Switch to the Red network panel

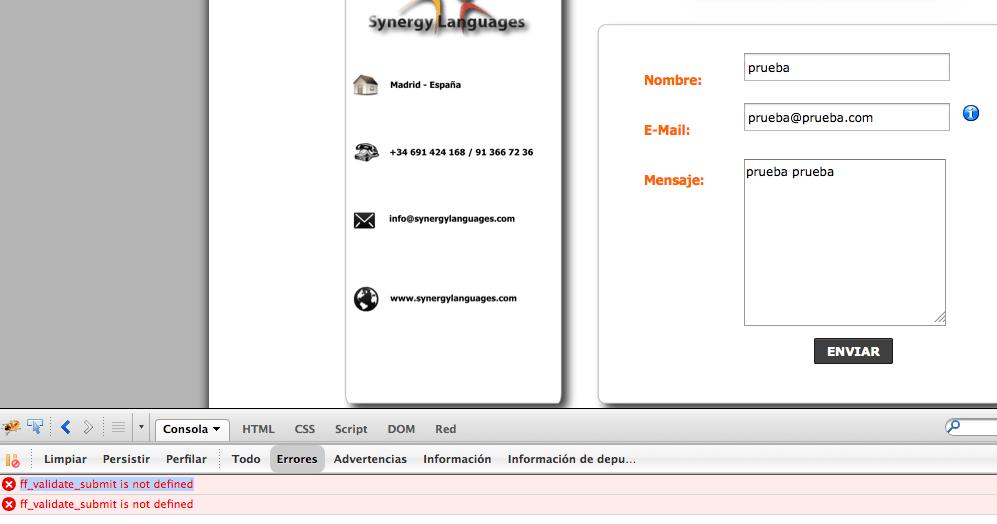coord(446,429)
